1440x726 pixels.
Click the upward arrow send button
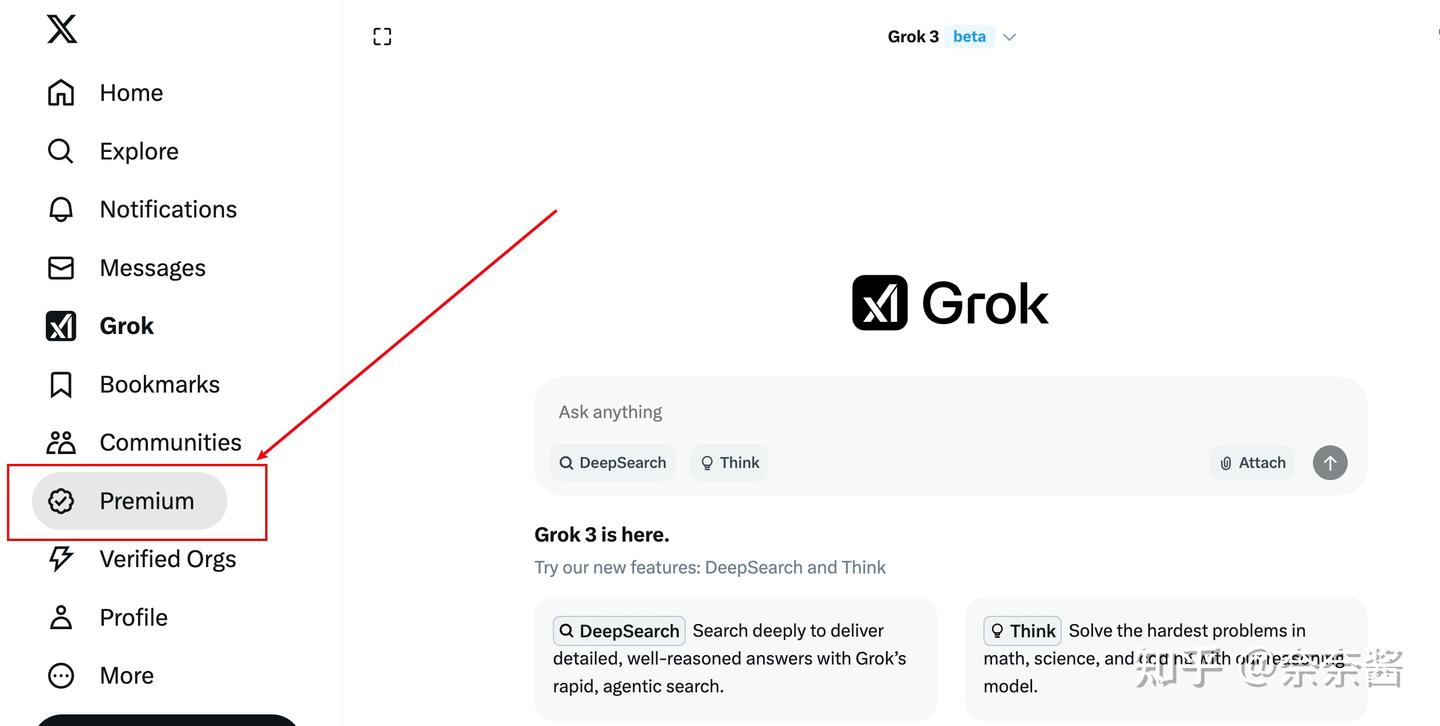click(1330, 463)
